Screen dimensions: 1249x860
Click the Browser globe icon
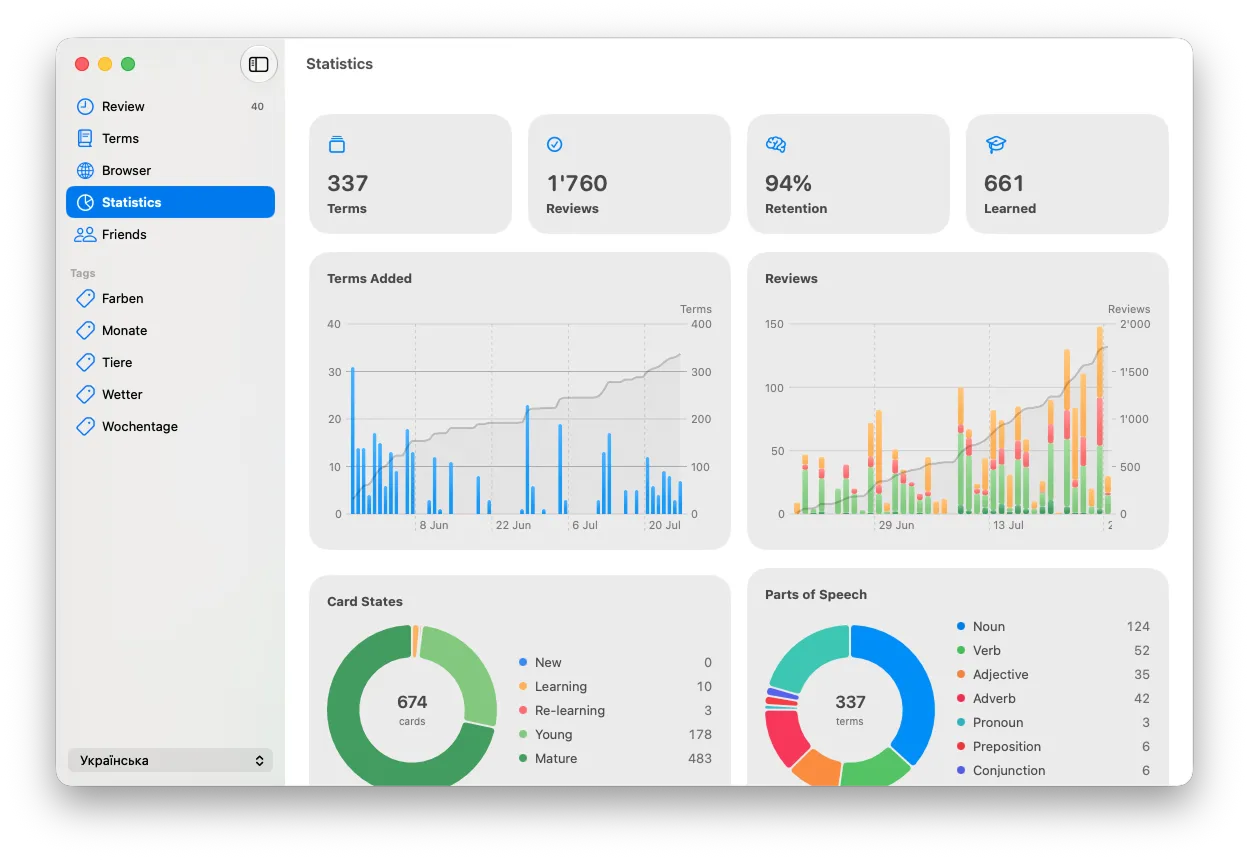pos(86,170)
